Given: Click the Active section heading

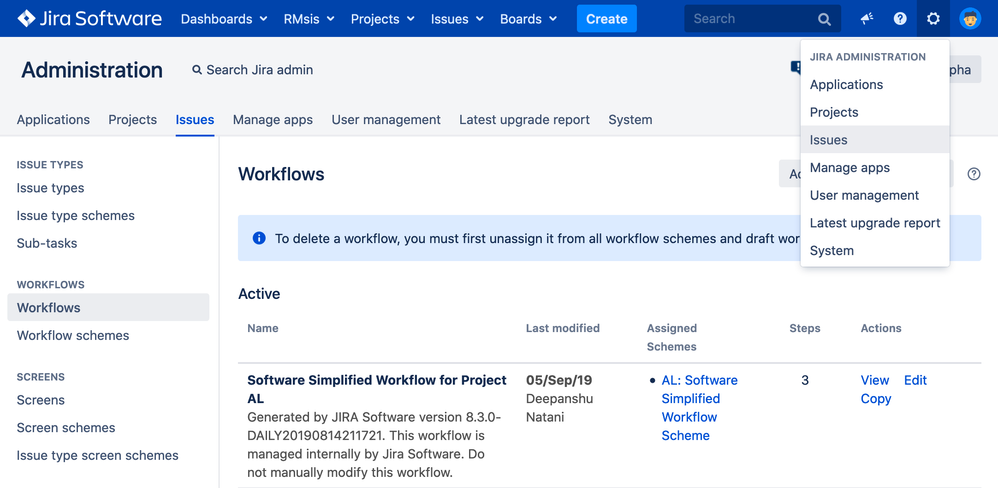Looking at the screenshot, I should [259, 294].
